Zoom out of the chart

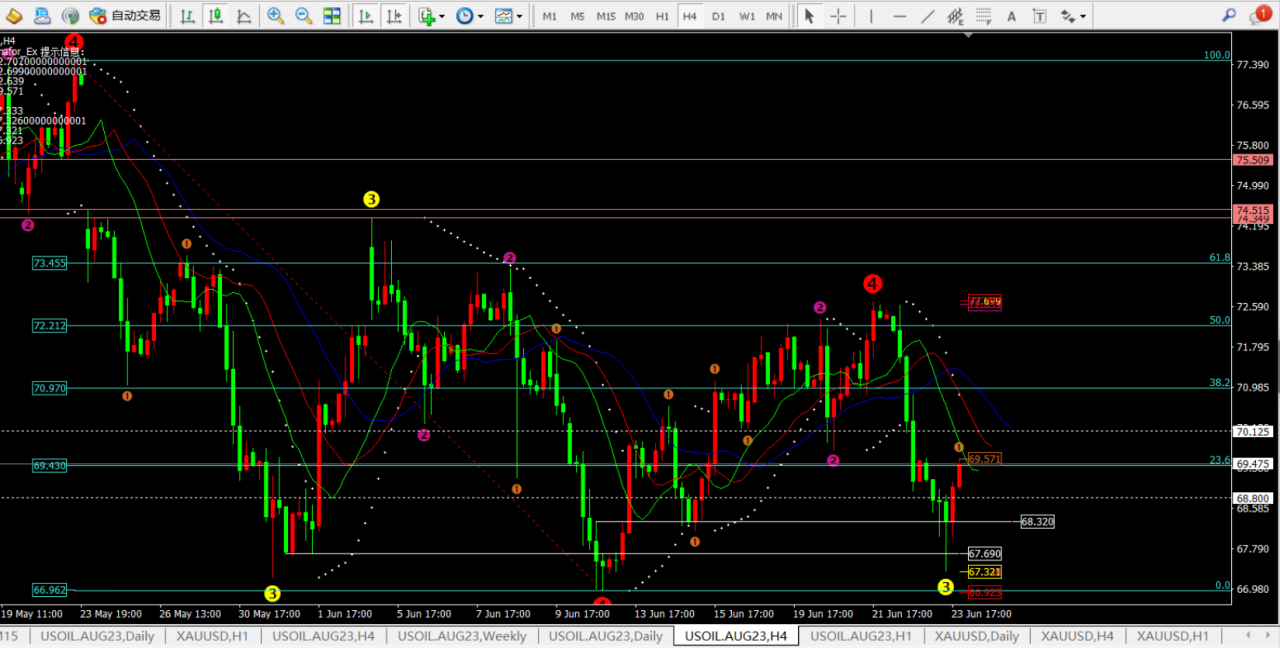(303, 16)
